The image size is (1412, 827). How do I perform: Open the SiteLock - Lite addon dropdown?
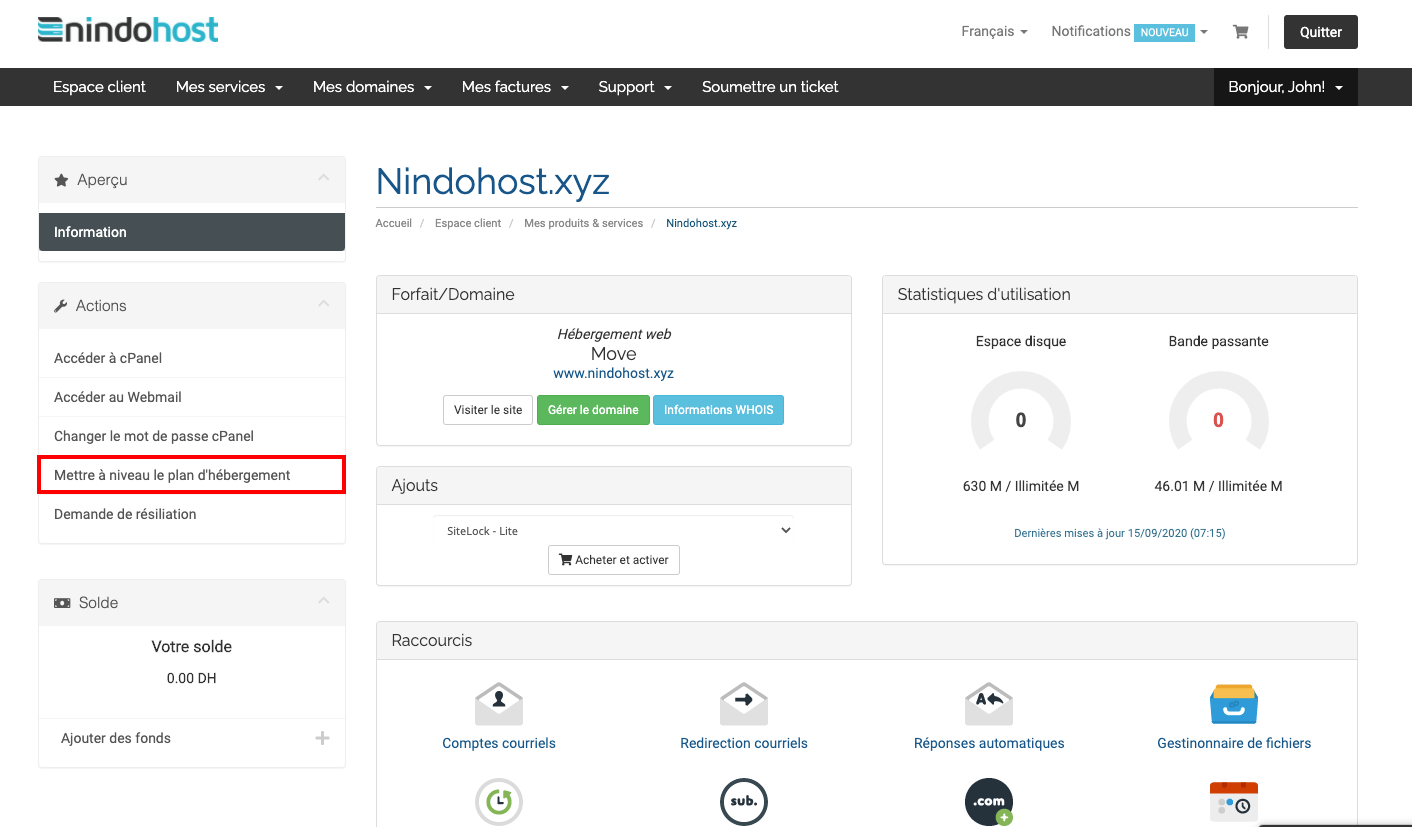click(614, 531)
